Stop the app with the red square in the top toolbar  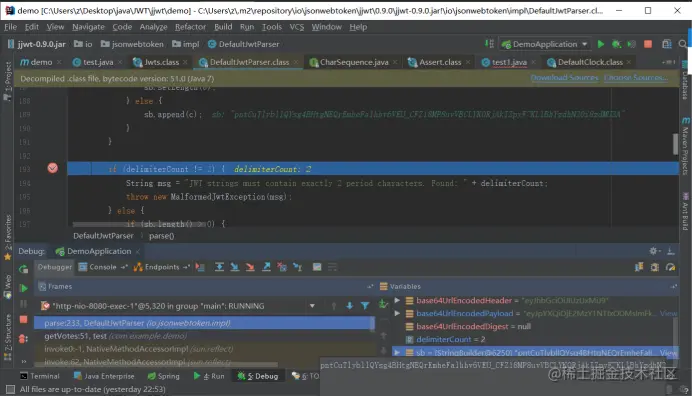(x=648, y=44)
